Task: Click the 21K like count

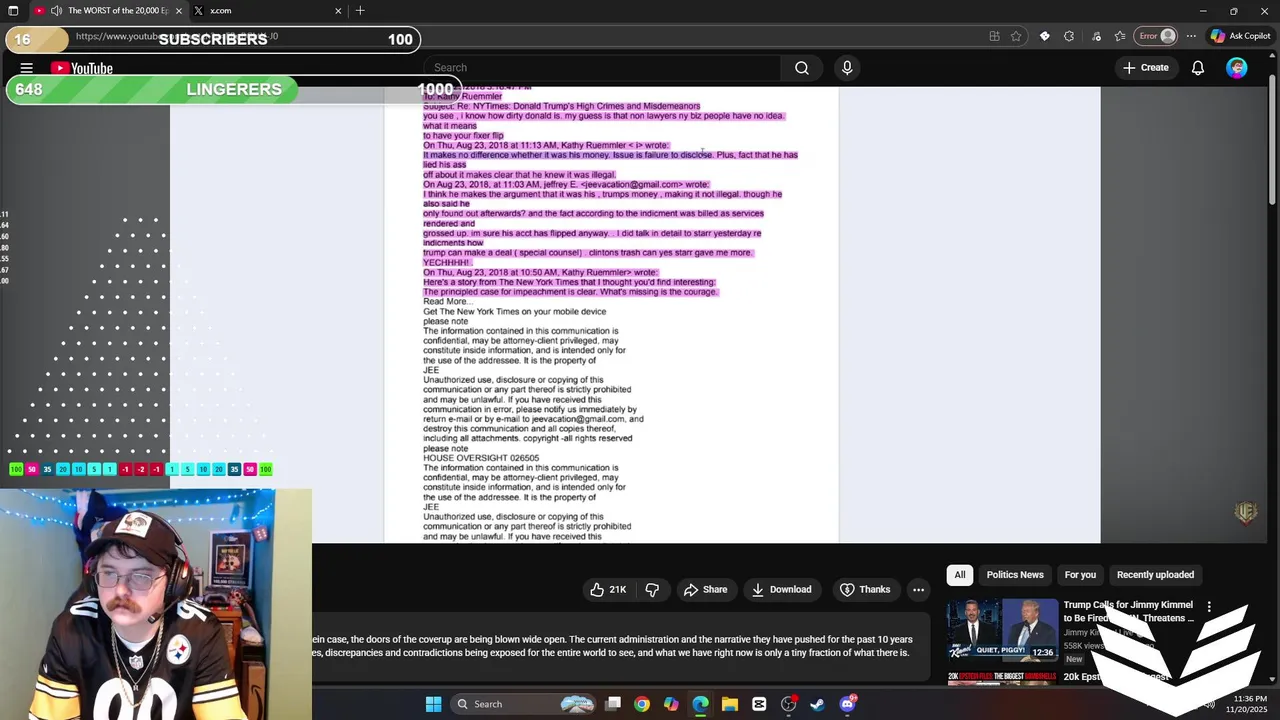Action: pyautogui.click(x=618, y=590)
